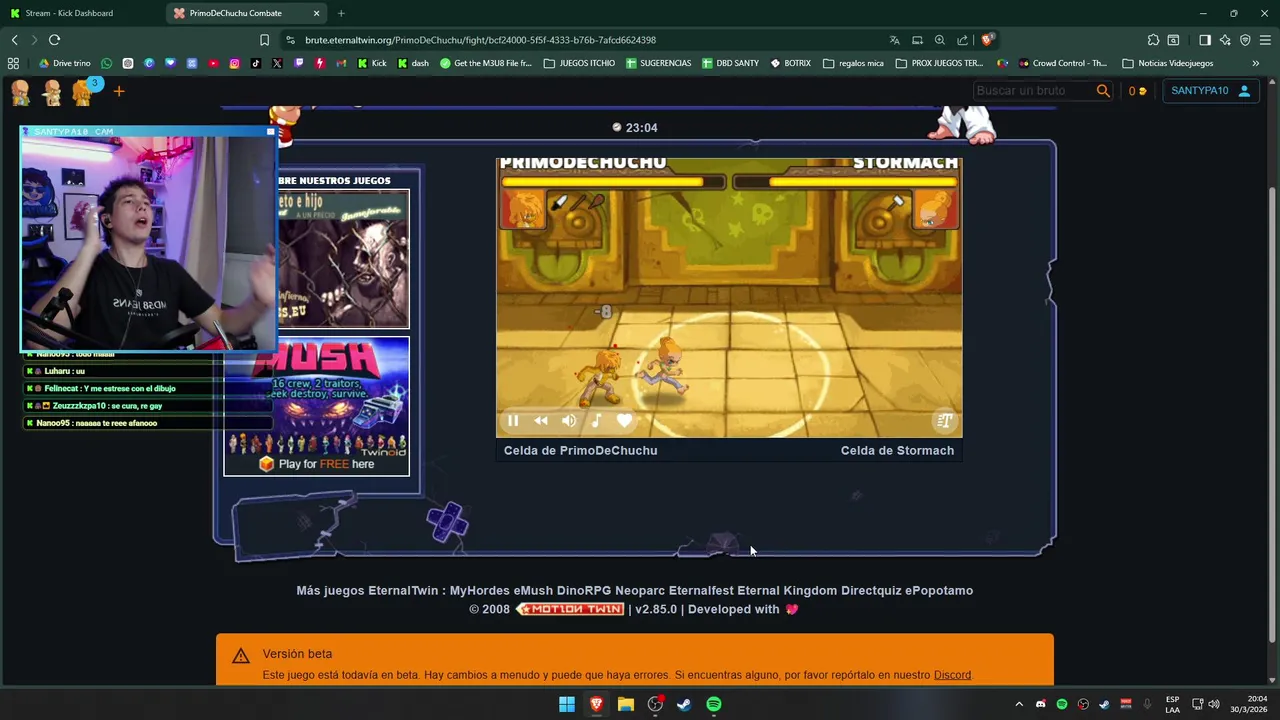Open the SANTYPA10 account menu
The height and width of the screenshot is (720, 1280).
(1210, 91)
